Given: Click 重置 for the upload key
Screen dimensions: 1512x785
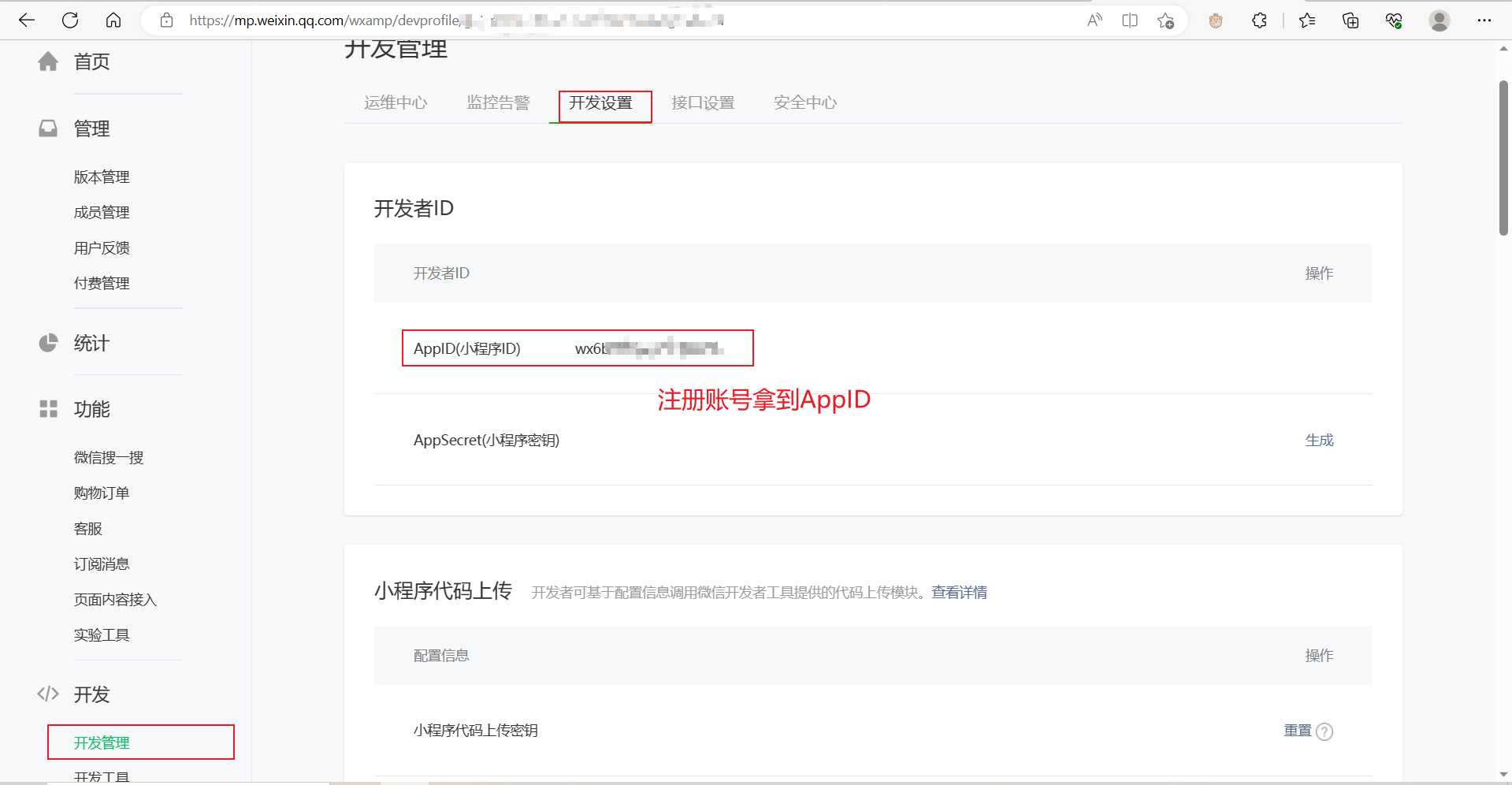Looking at the screenshot, I should [1298, 731].
